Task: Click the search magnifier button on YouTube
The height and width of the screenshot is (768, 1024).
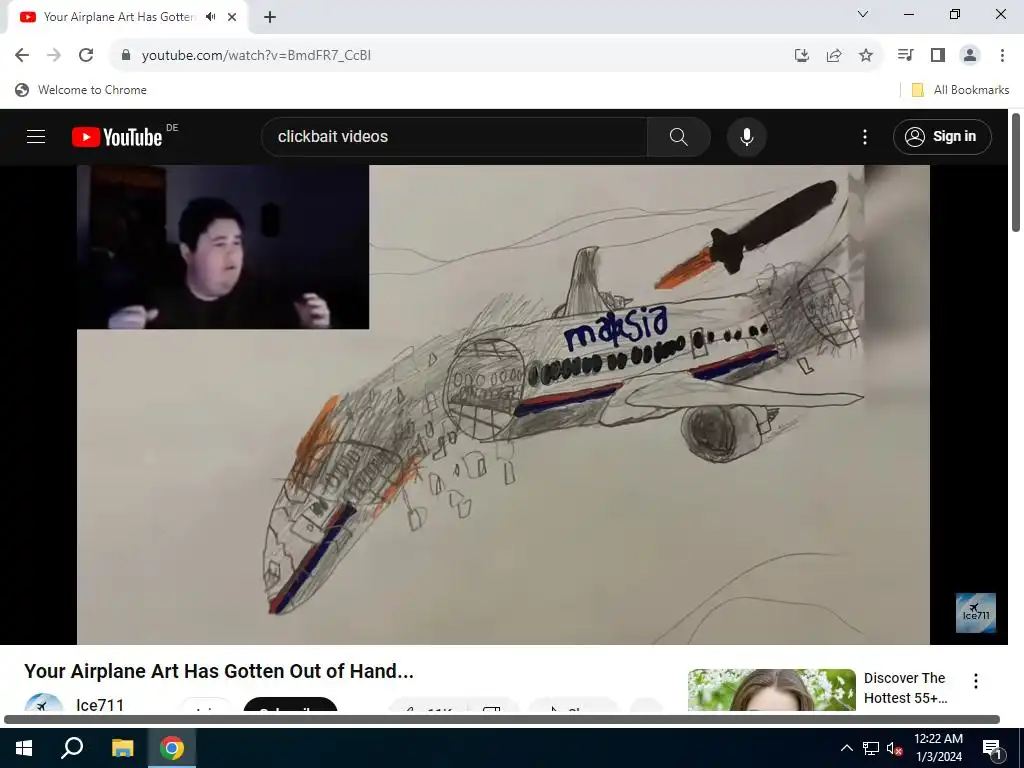Action: [x=679, y=137]
